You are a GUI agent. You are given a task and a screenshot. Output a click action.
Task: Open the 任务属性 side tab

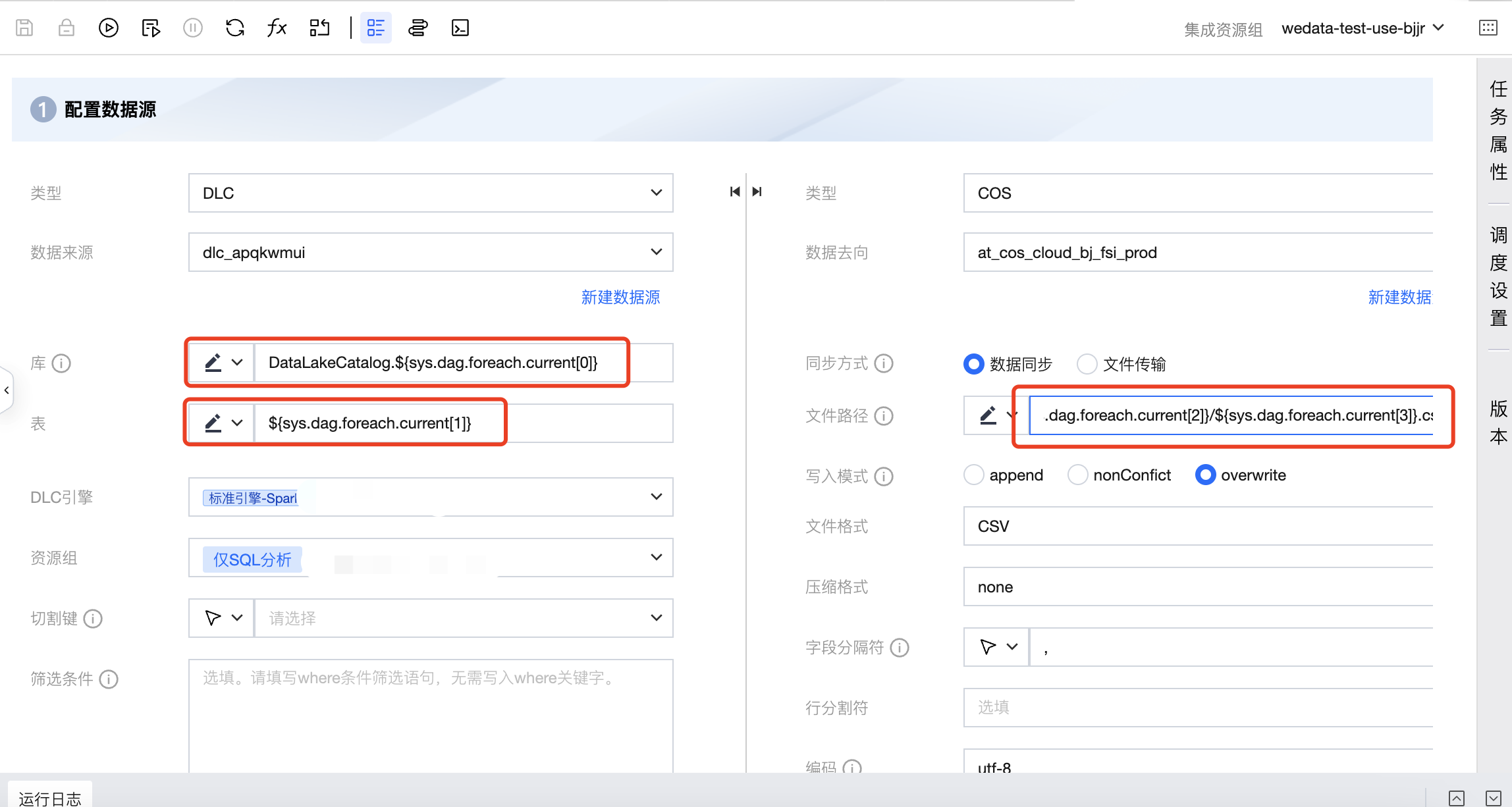coord(1498,130)
